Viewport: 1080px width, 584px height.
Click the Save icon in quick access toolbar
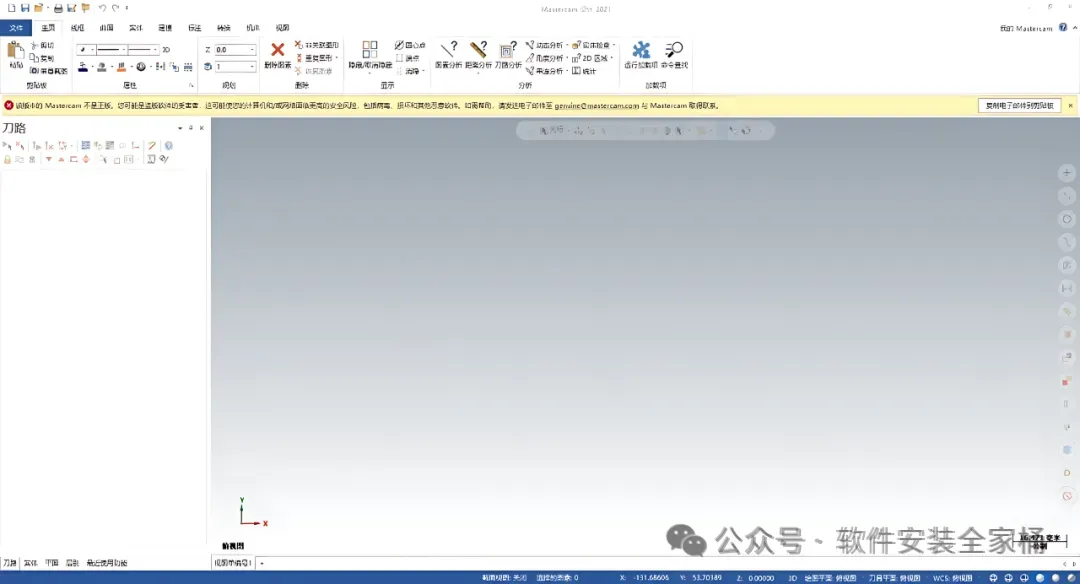pyautogui.click(x=25, y=8)
